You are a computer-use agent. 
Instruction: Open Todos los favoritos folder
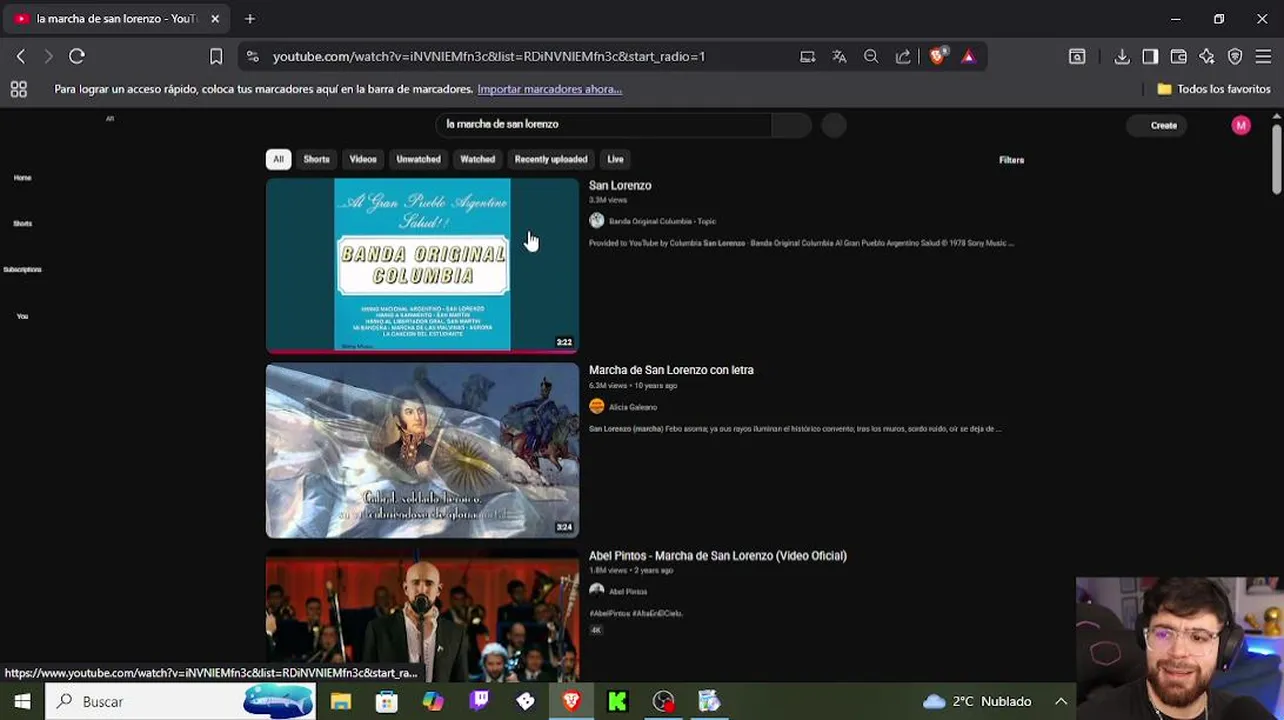1213,89
